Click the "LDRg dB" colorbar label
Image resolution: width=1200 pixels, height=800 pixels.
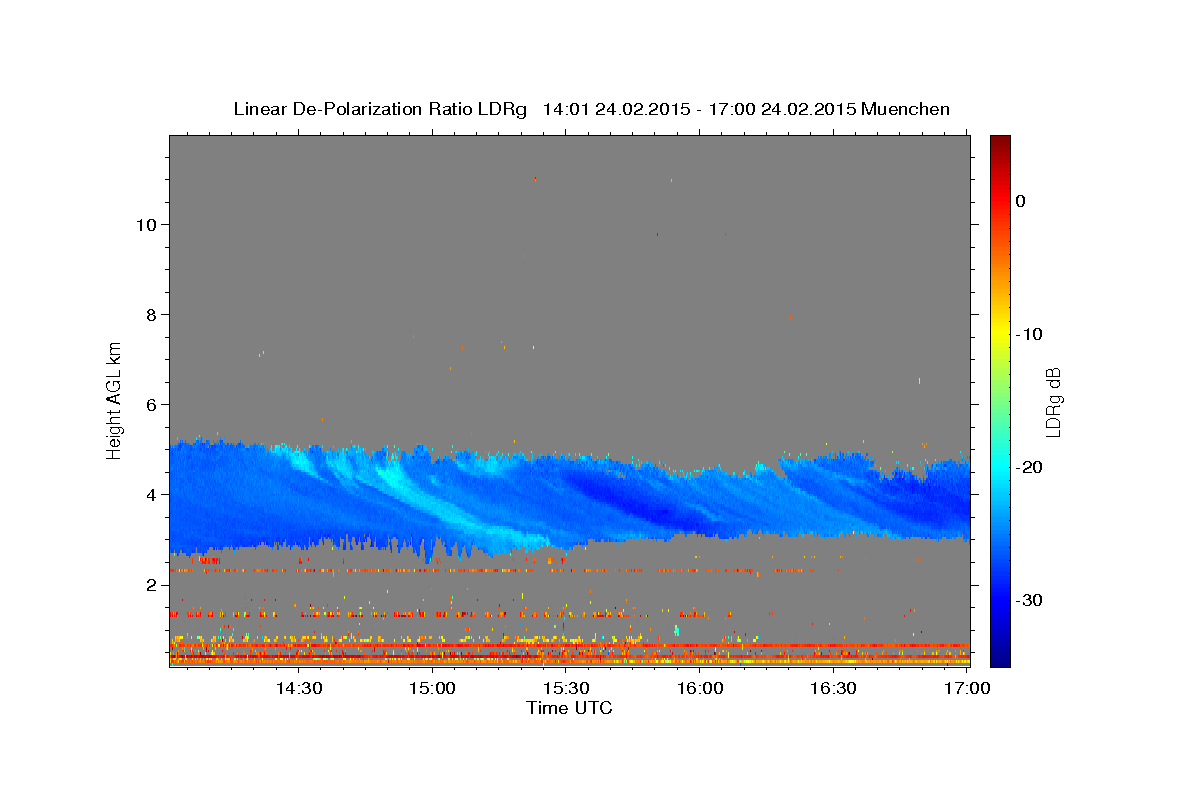coord(1053,401)
